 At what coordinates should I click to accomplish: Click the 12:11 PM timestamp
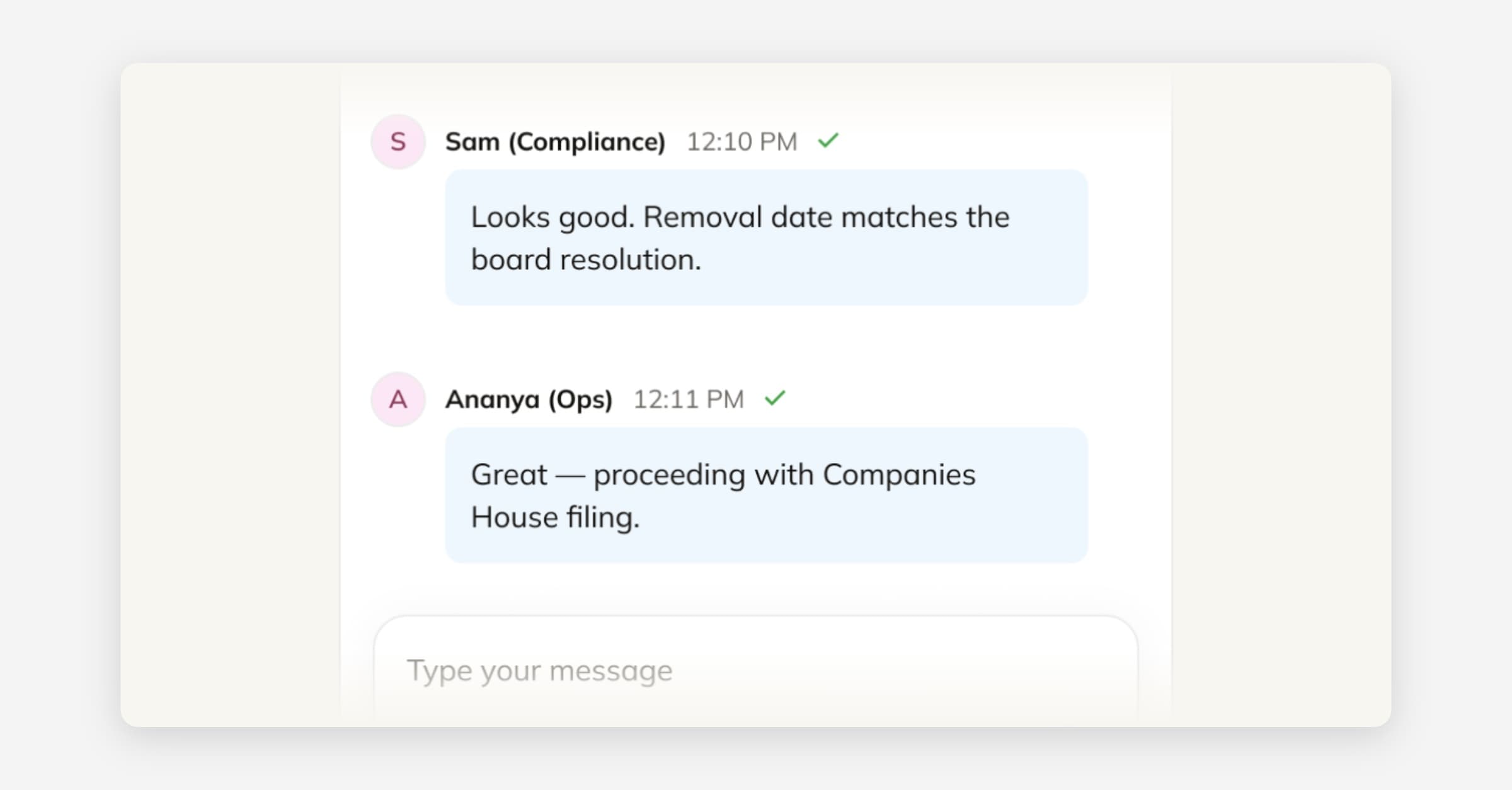coord(687,398)
